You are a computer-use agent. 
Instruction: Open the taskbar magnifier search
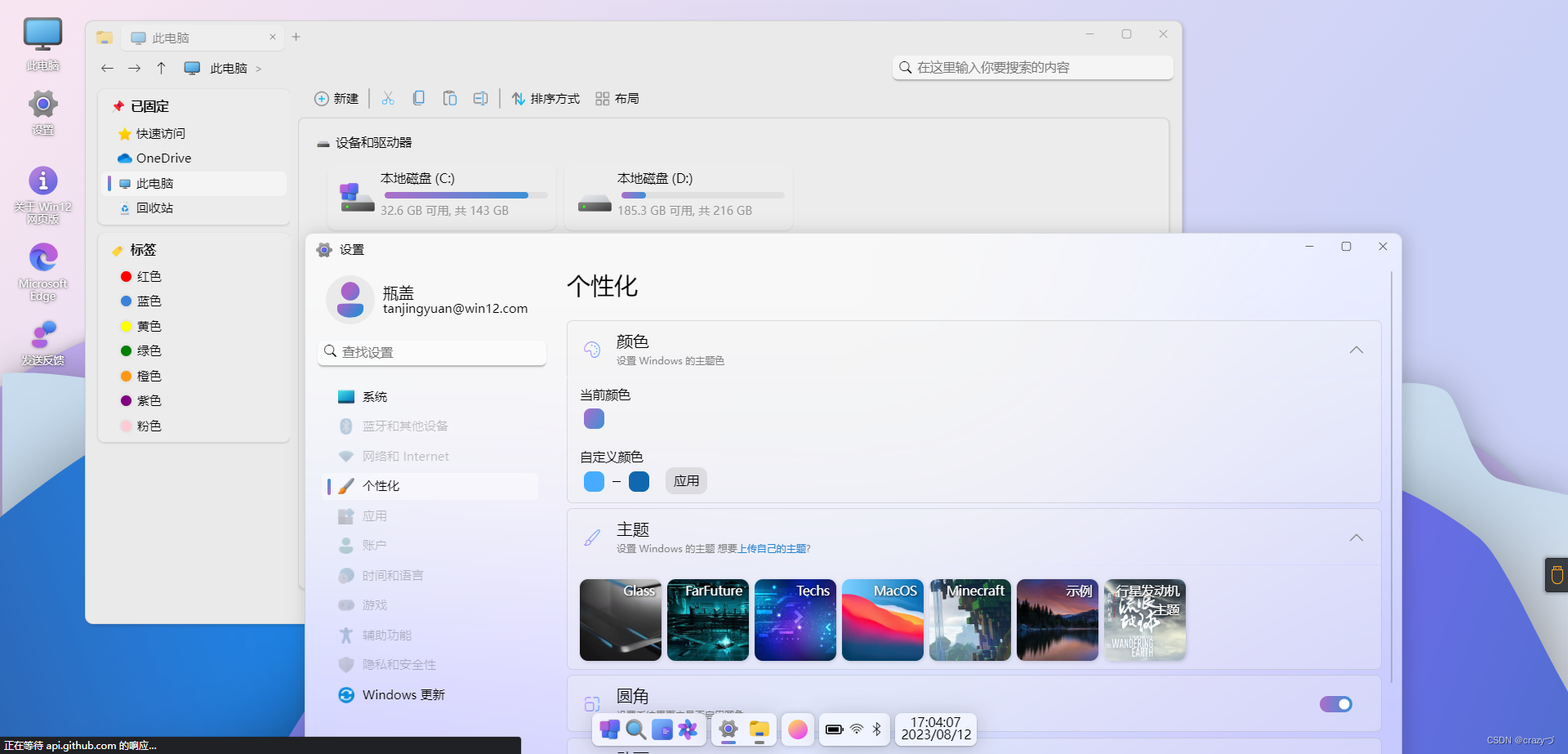[635, 729]
